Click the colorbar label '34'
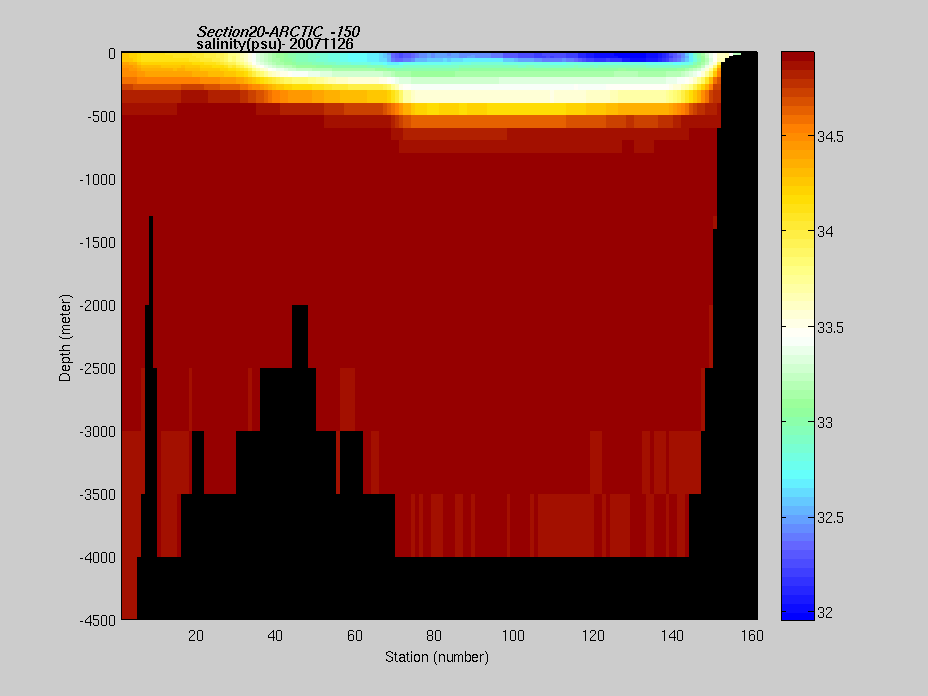 825,232
